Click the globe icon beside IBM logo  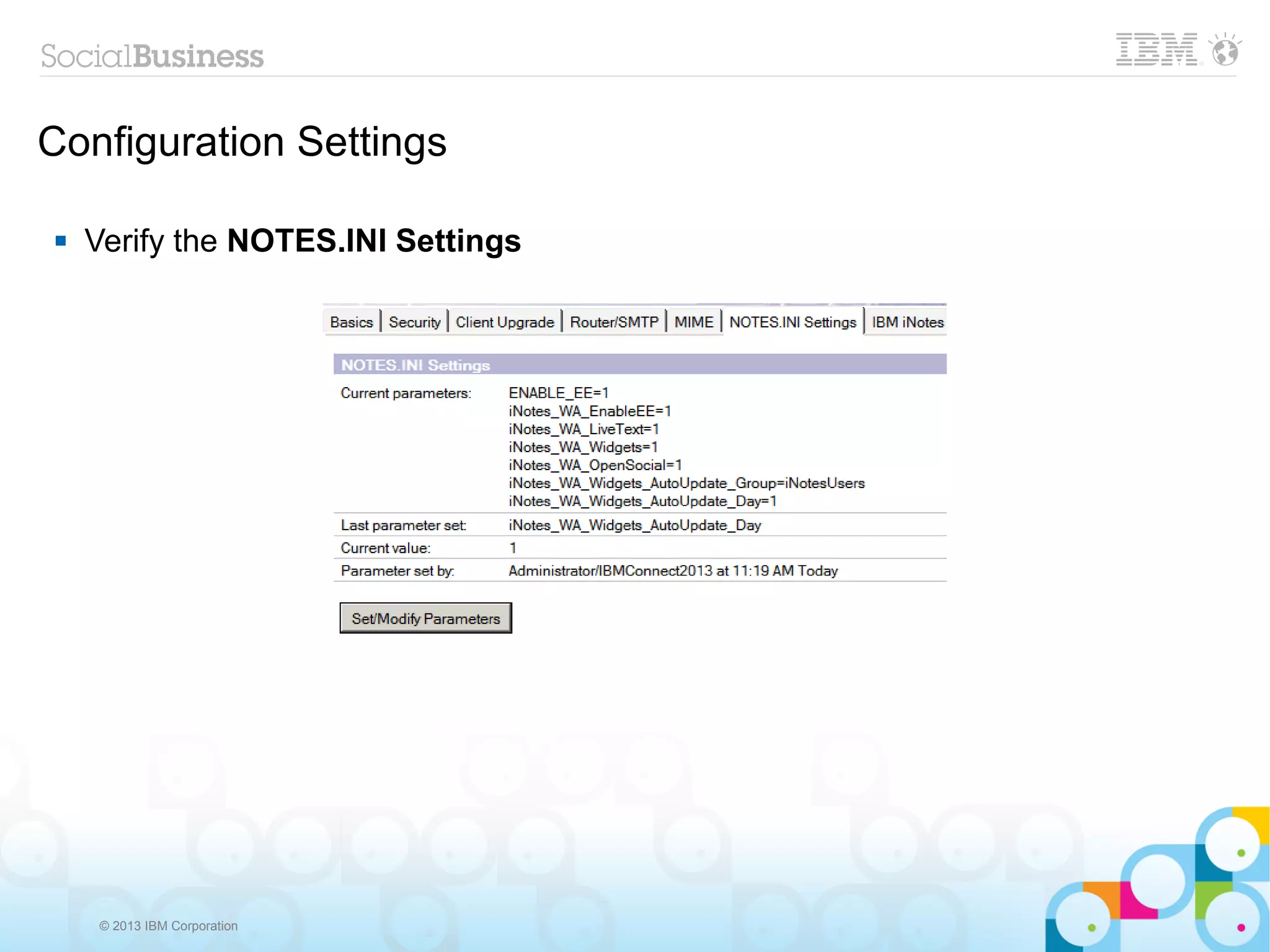1225,50
